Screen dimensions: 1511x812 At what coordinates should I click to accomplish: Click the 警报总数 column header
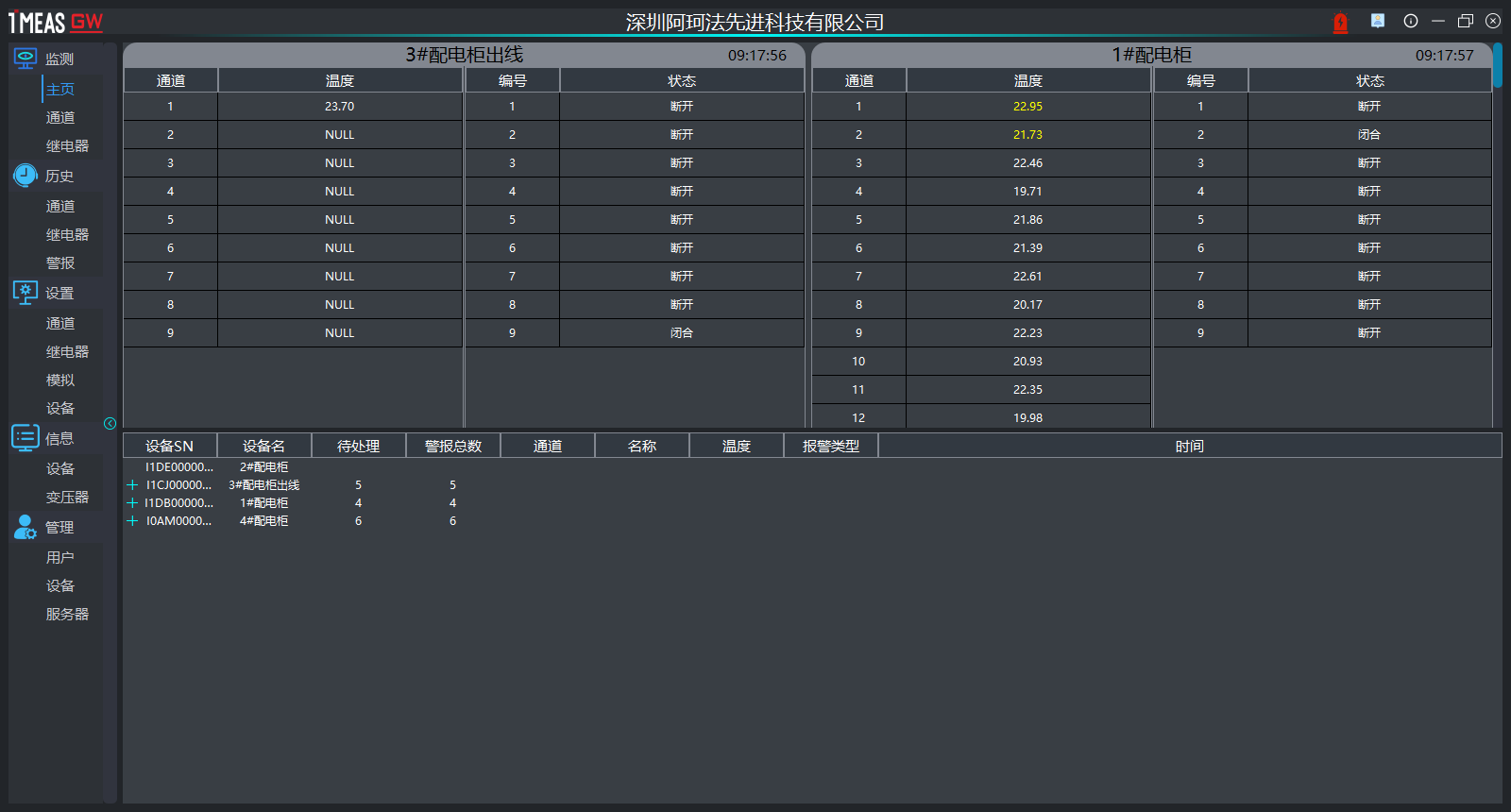tap(453, 446)
